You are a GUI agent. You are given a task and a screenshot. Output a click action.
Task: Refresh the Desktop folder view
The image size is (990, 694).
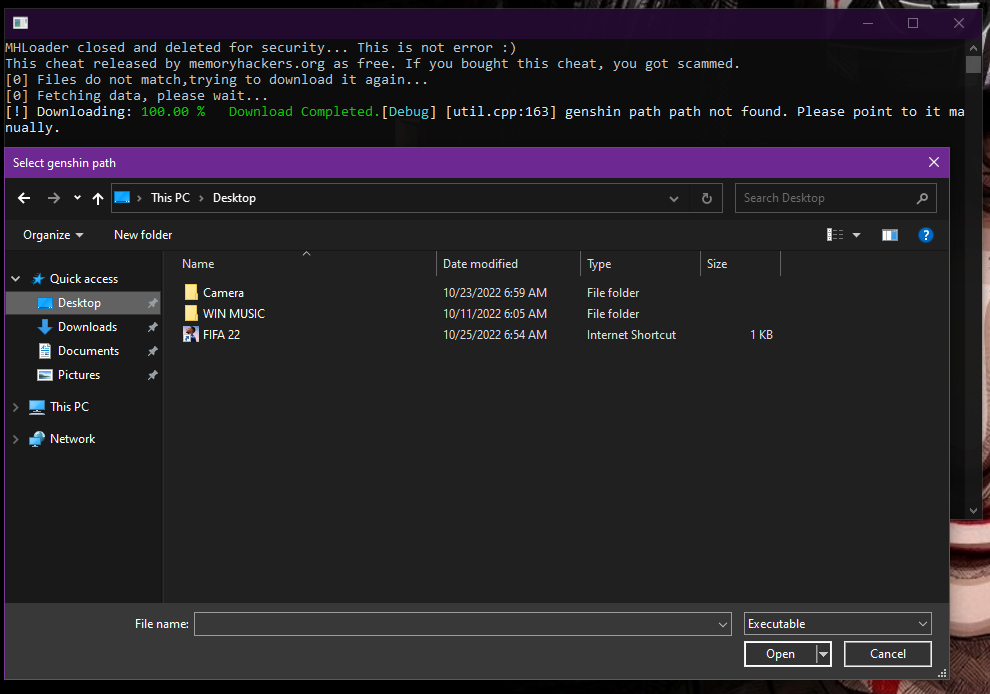707,198
